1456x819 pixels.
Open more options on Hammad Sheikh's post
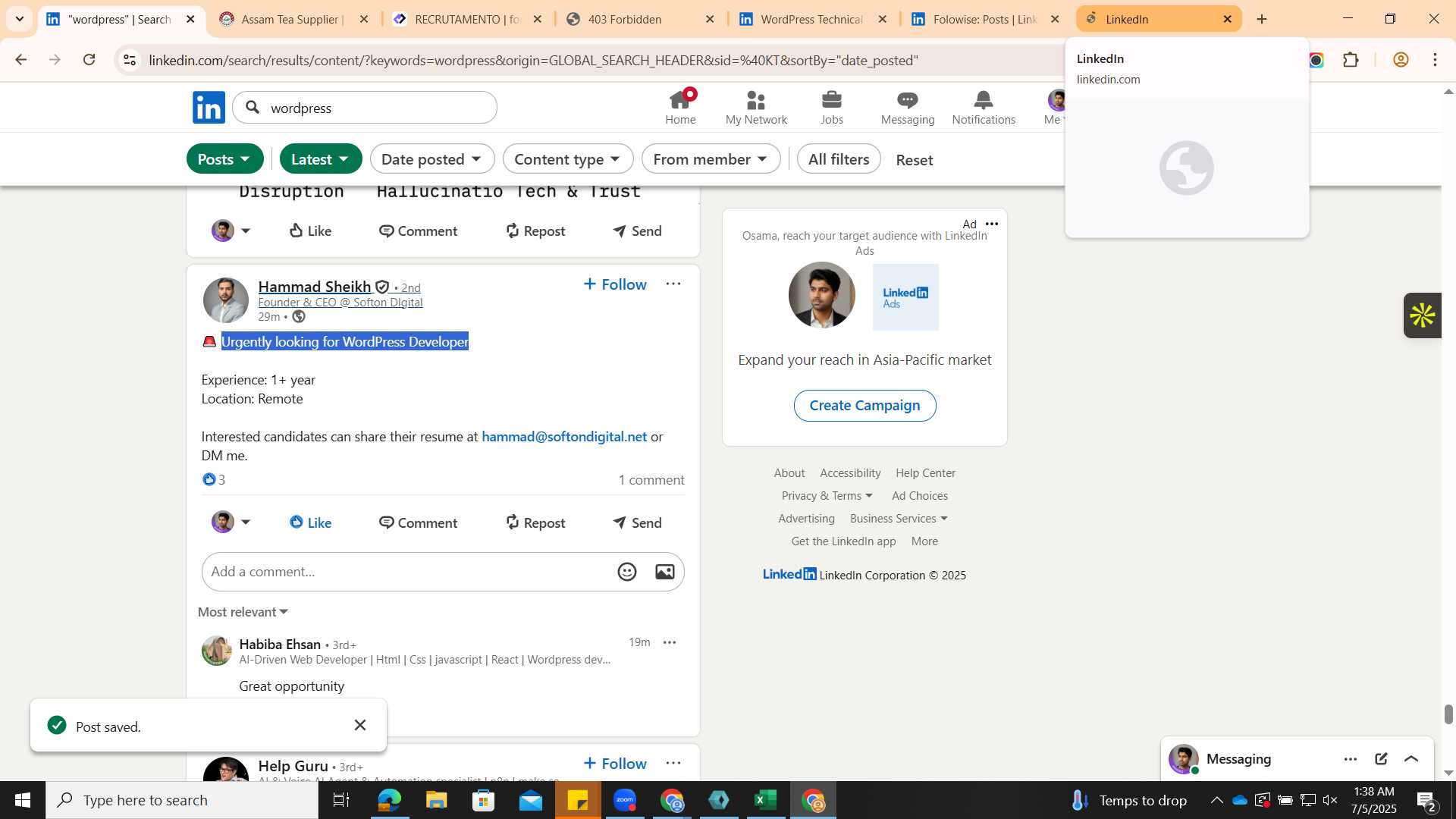(x=673, y=284)
